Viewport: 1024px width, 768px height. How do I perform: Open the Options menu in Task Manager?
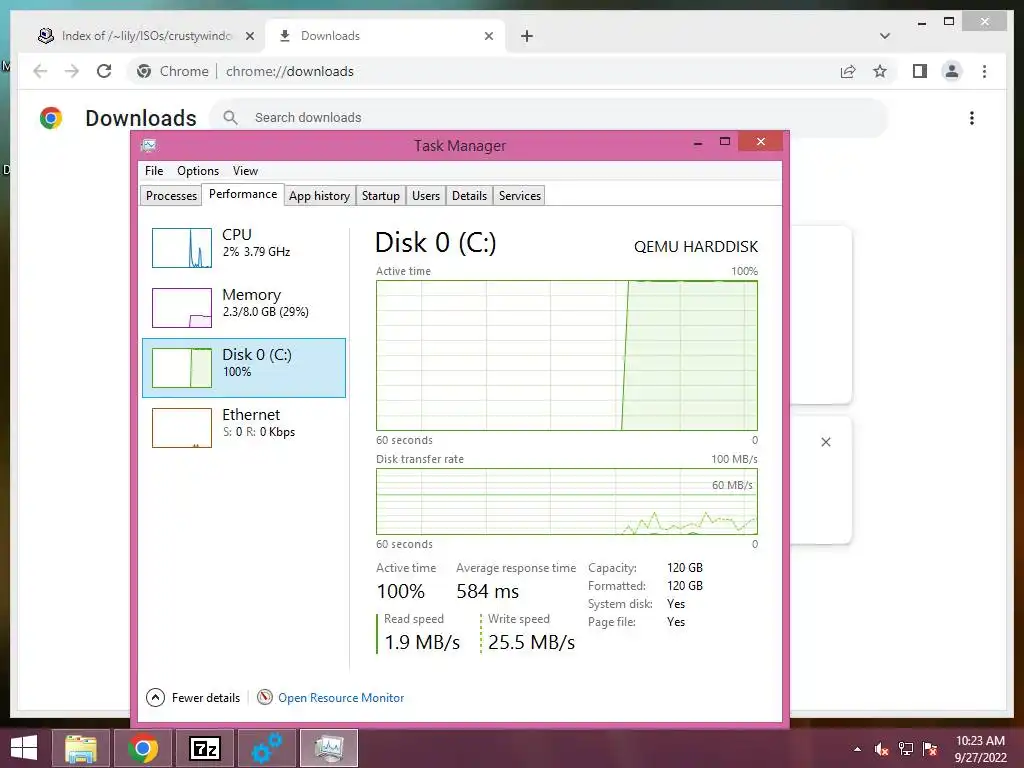(x=198, y=171)
